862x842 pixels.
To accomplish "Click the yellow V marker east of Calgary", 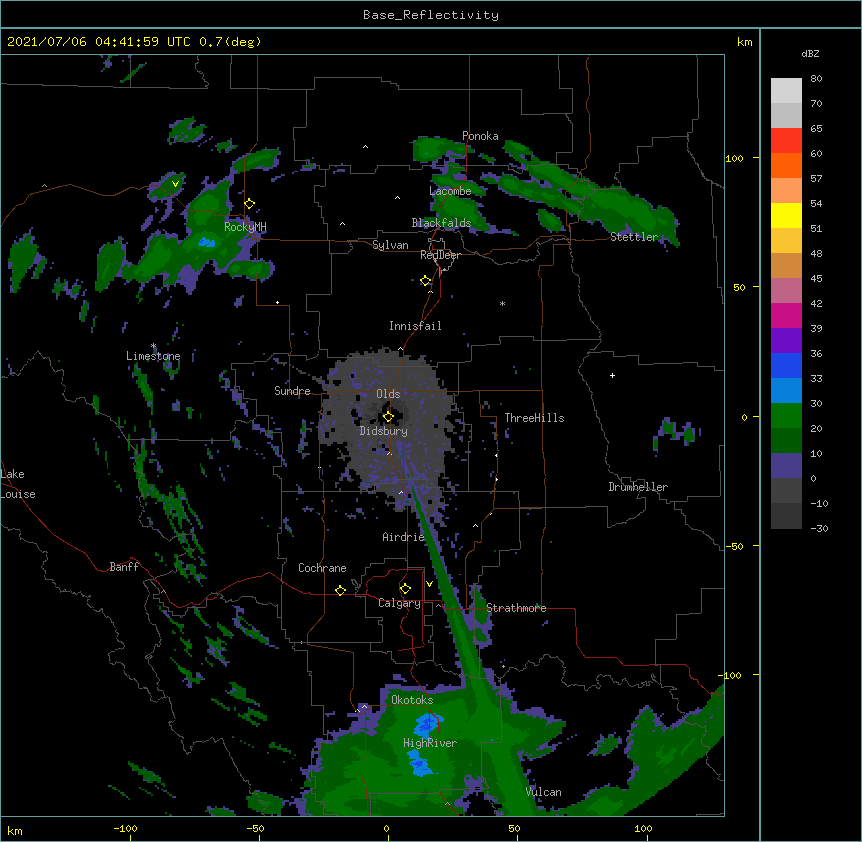I will [x=429, y=584].
